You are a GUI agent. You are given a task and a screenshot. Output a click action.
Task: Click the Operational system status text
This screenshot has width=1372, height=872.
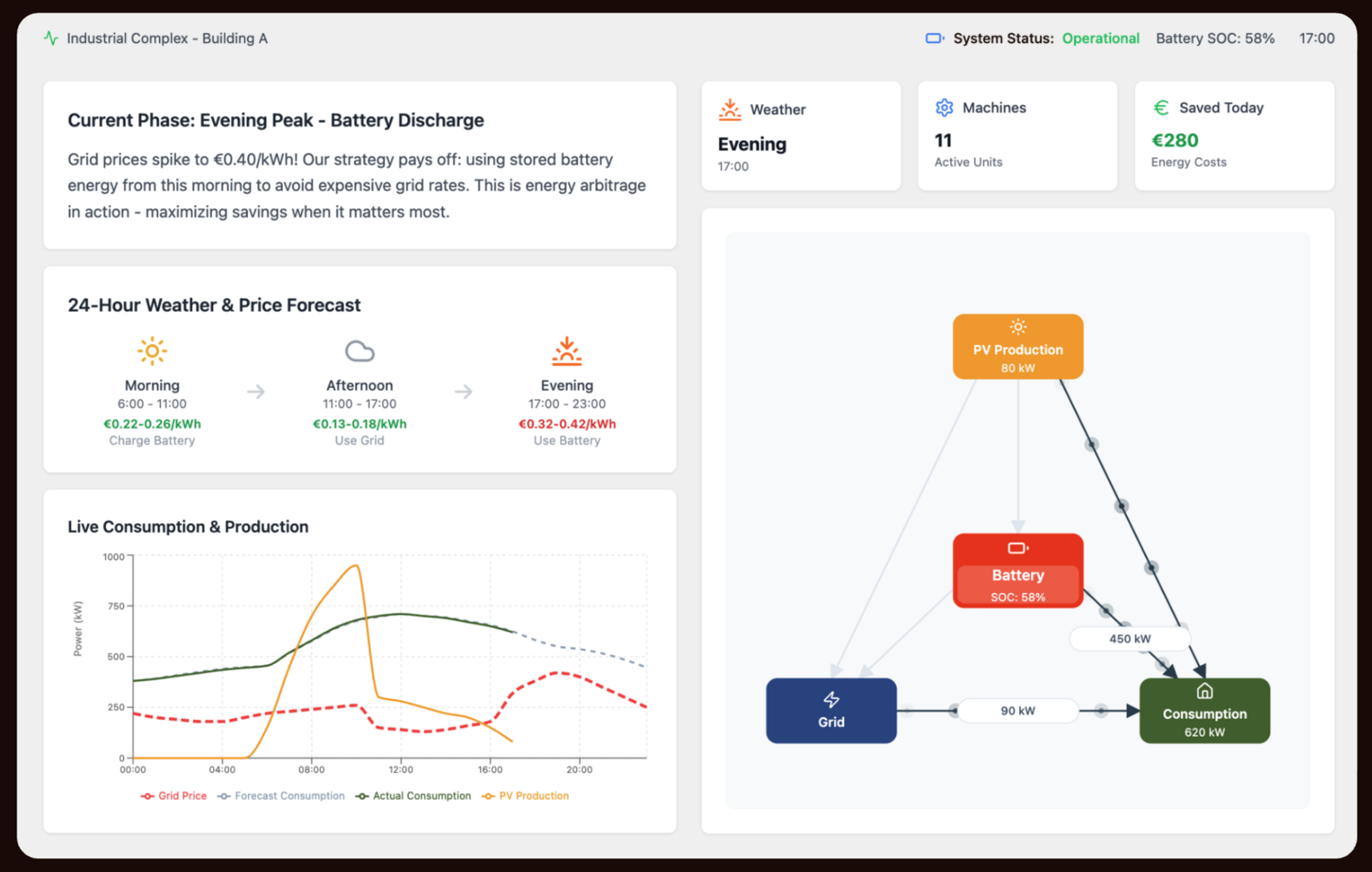[x=1100, y=38]
